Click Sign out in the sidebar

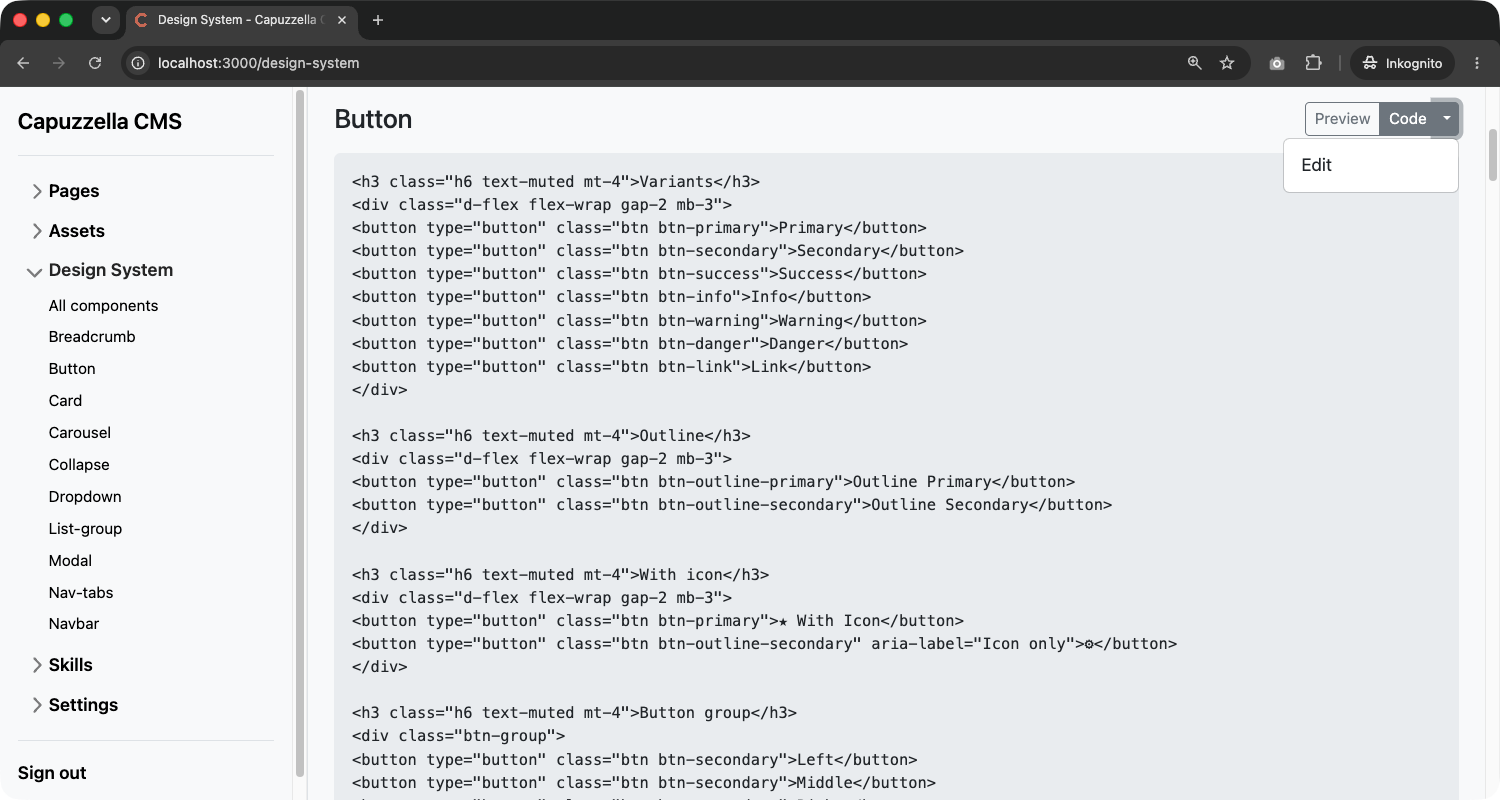tap(52, 773)
